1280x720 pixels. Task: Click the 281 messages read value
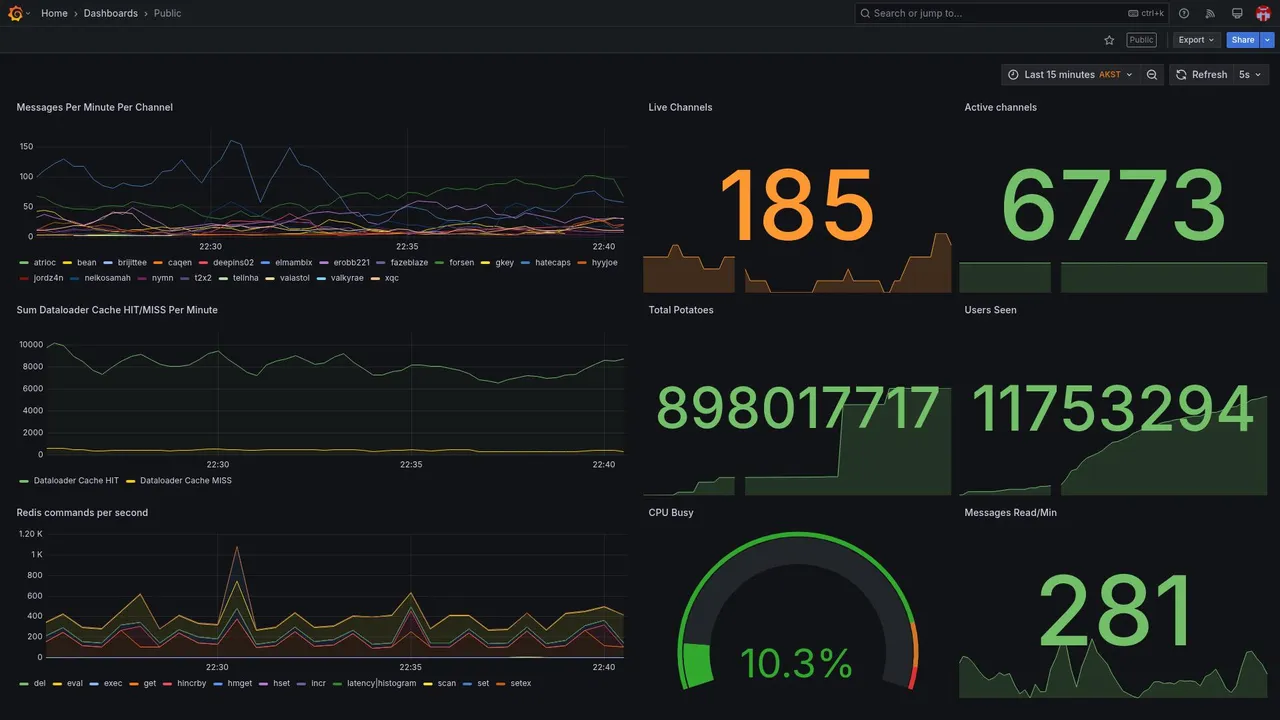(1116, 610)
